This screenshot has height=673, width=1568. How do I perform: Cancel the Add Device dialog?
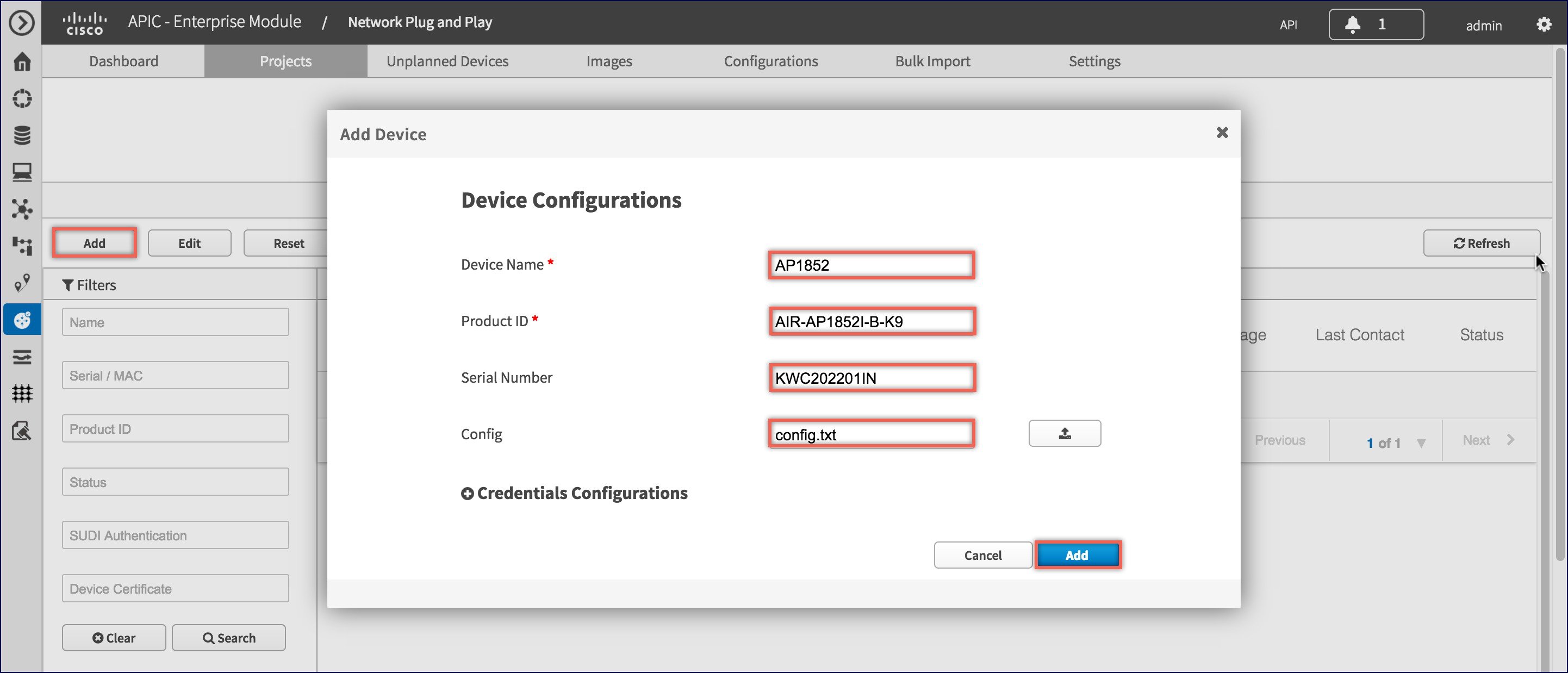[982, 555]
